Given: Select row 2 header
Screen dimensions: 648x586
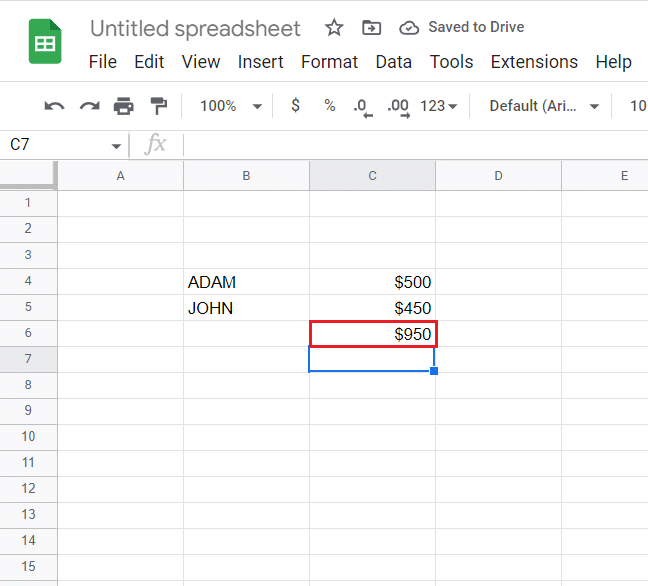Looking at the screenshot, I should coord(28,229).
